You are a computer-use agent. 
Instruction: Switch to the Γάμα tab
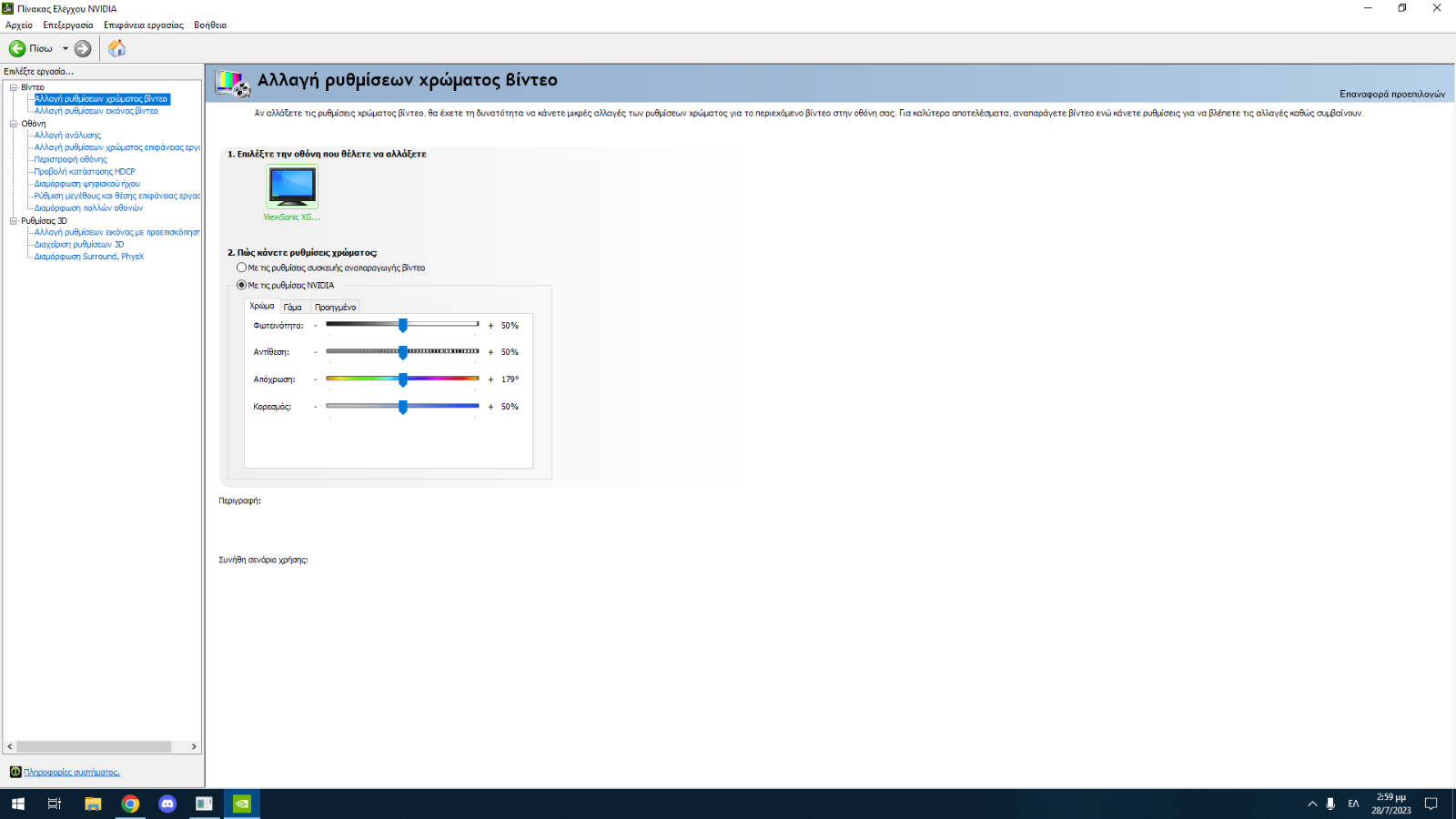(293, 308)
